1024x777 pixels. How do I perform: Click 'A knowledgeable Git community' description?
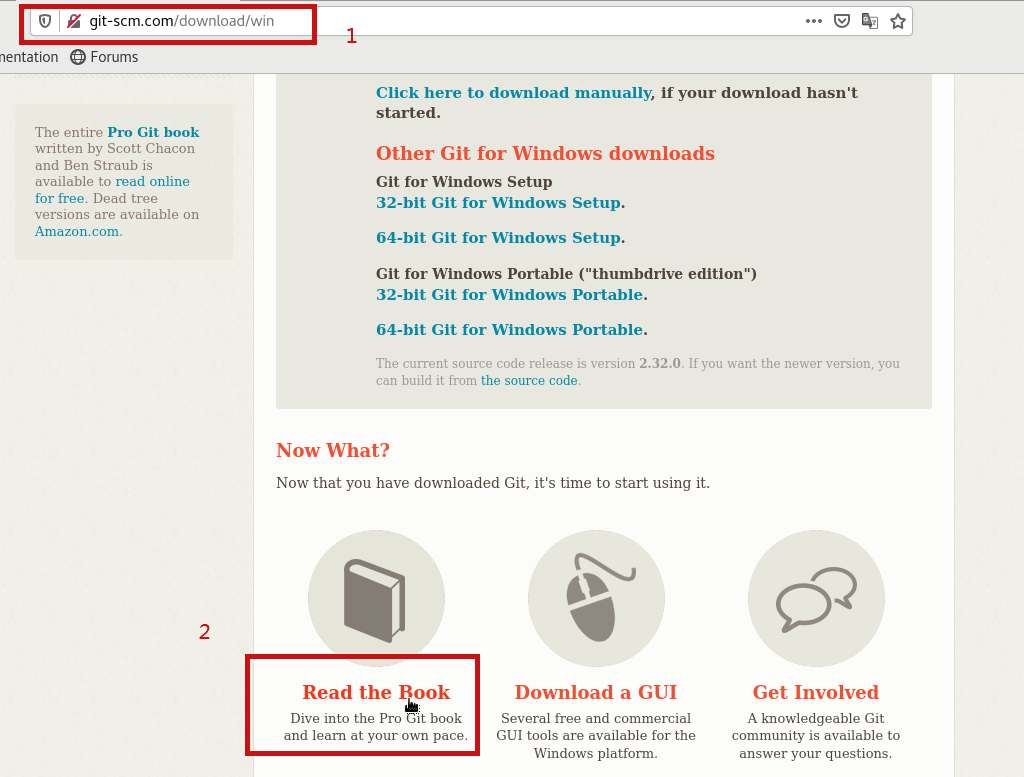(816, 736)
